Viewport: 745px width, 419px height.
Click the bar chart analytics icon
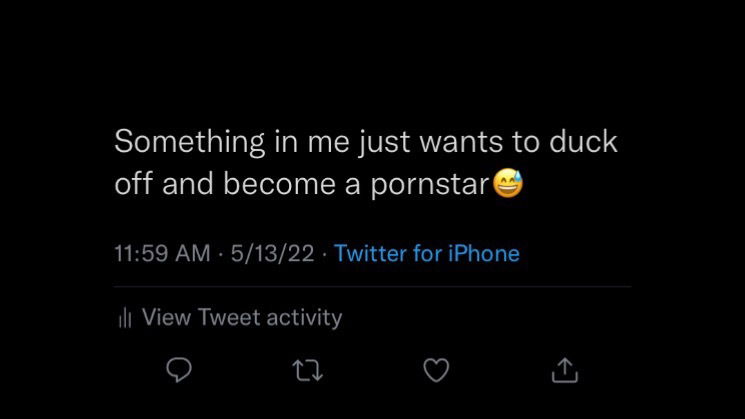125,317
